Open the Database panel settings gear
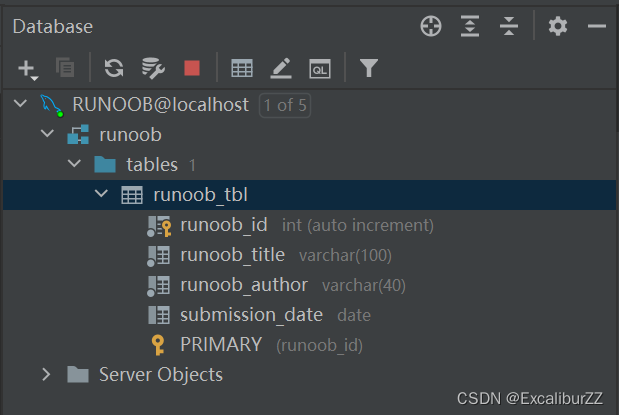The height and width of the screenshot is (415, 619). (558, 26)
